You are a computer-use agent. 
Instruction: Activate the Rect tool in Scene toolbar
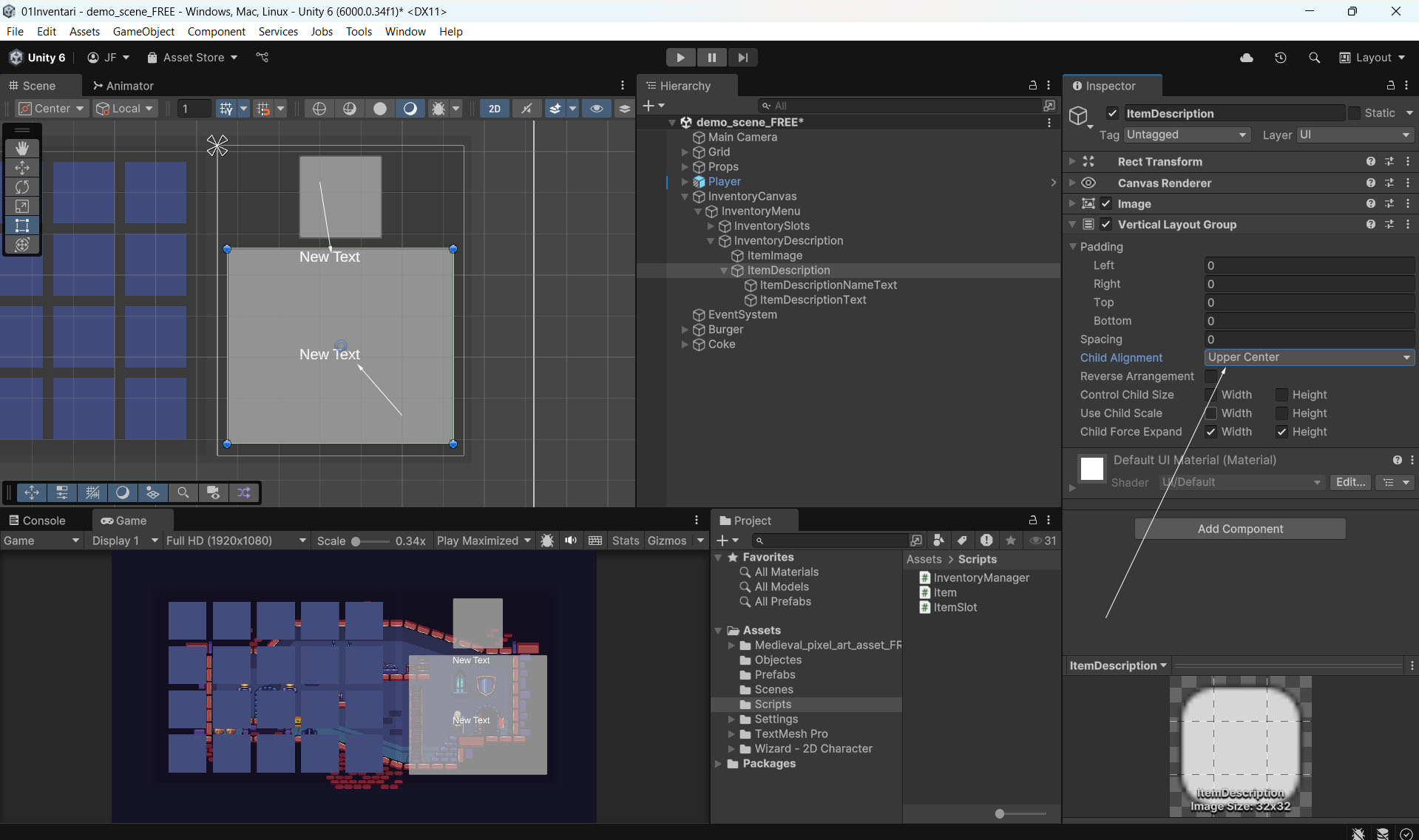tap(22, 226)
